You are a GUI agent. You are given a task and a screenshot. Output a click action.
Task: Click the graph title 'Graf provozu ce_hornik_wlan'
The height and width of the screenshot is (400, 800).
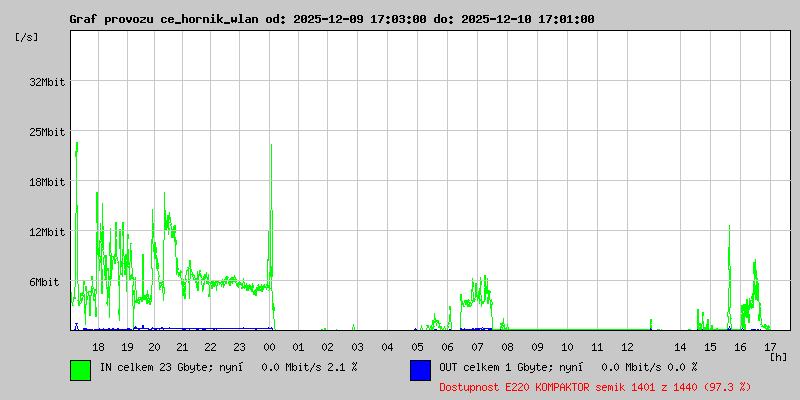click(x=163, y=19)
